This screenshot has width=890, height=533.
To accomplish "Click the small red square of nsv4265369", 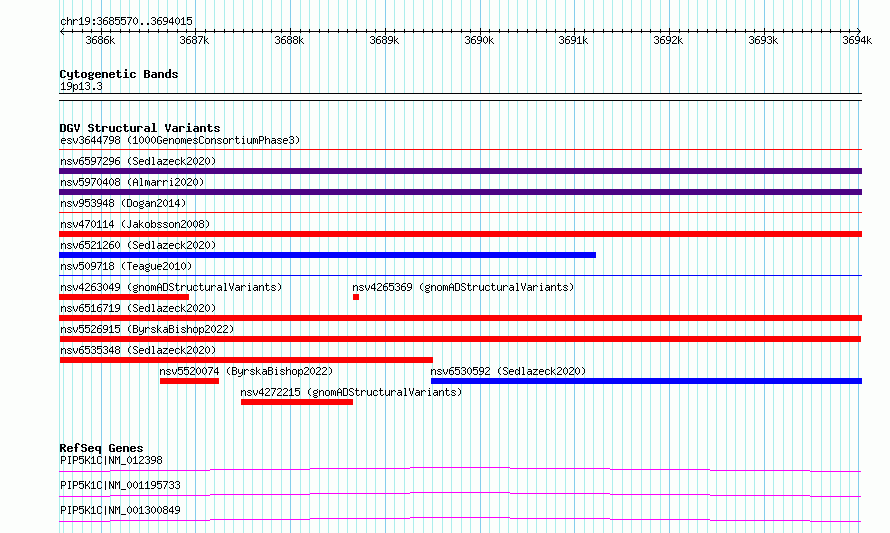I will (x=356, y=297).
